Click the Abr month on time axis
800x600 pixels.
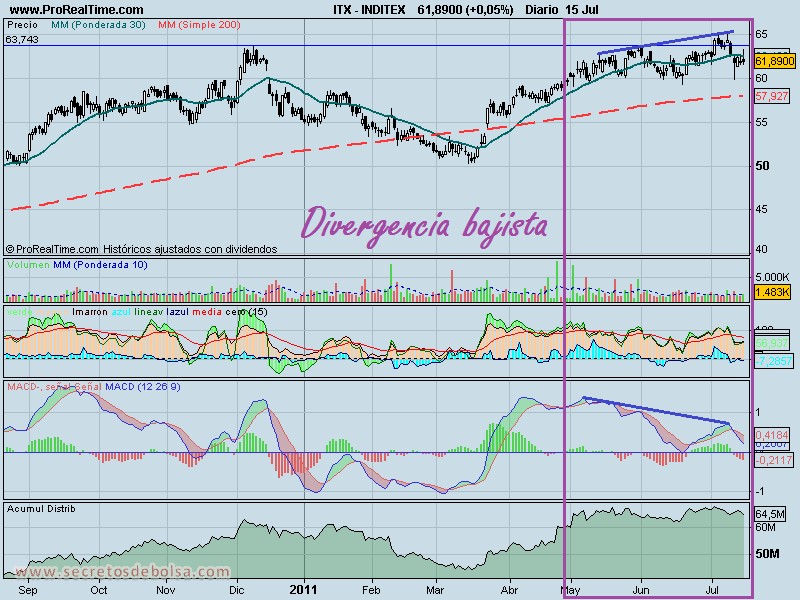point(509,590)
